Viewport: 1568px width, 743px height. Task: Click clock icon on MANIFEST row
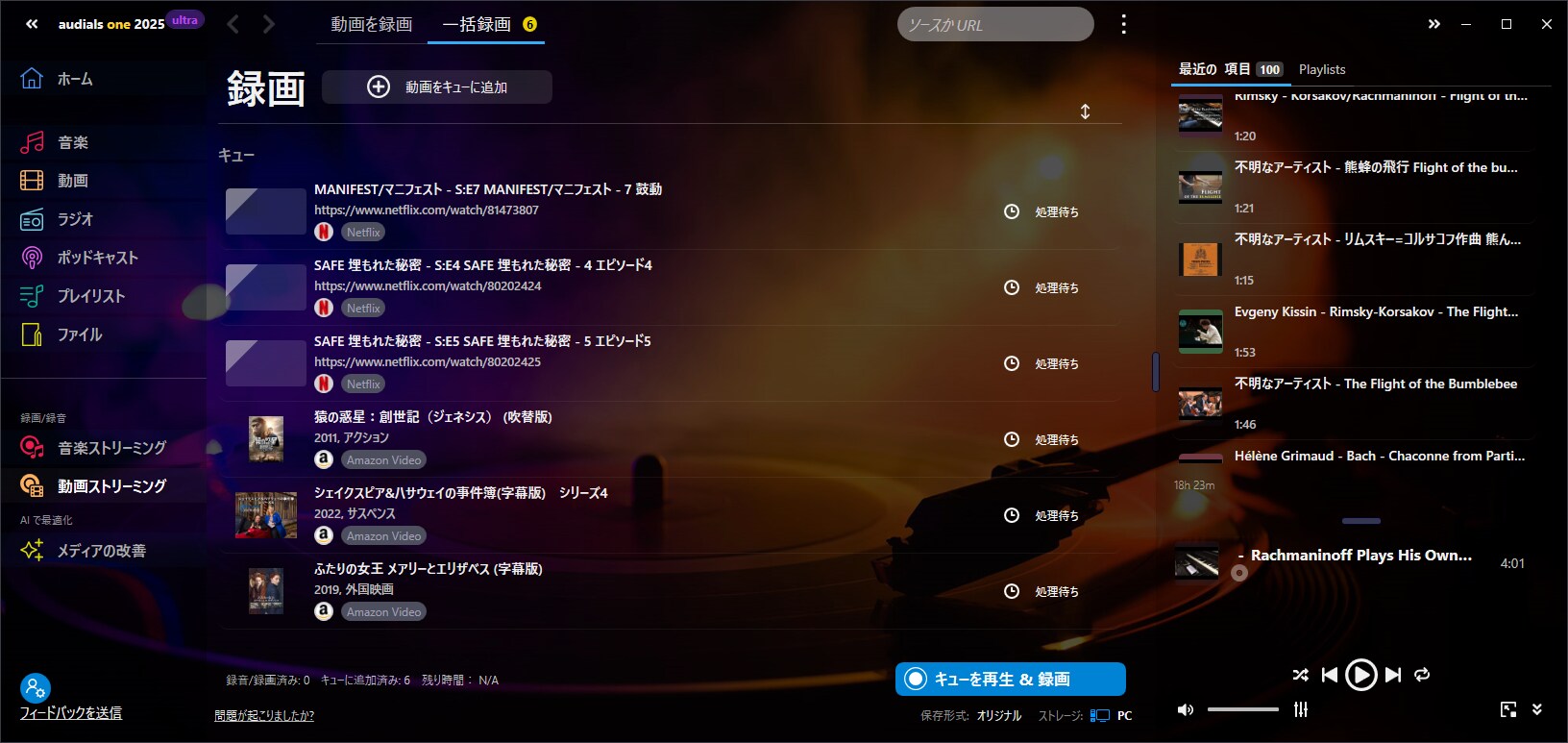click(1012, 211)
